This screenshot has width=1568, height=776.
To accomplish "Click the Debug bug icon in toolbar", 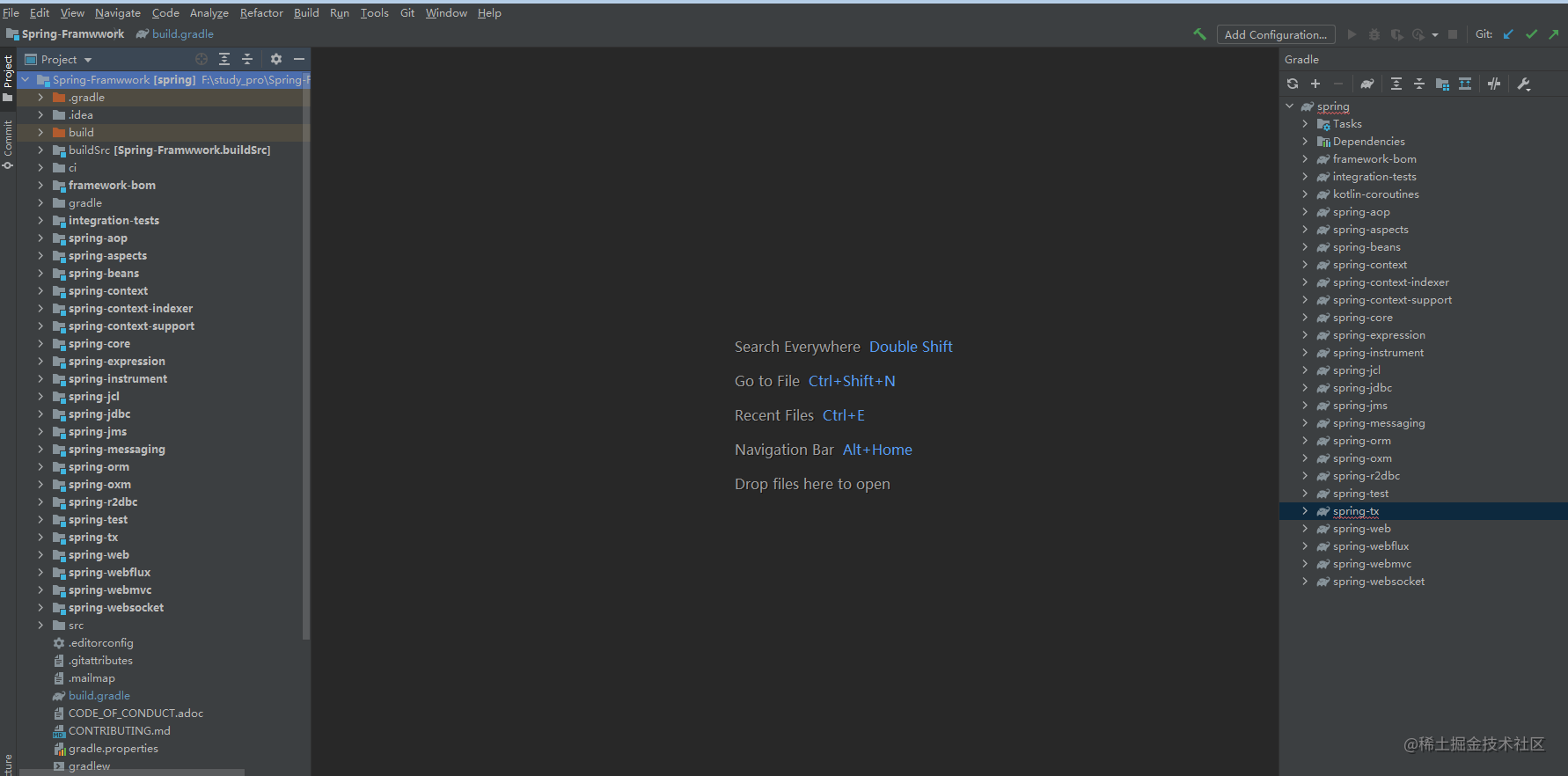I will pyautogui.click(x=1374, y=34).
